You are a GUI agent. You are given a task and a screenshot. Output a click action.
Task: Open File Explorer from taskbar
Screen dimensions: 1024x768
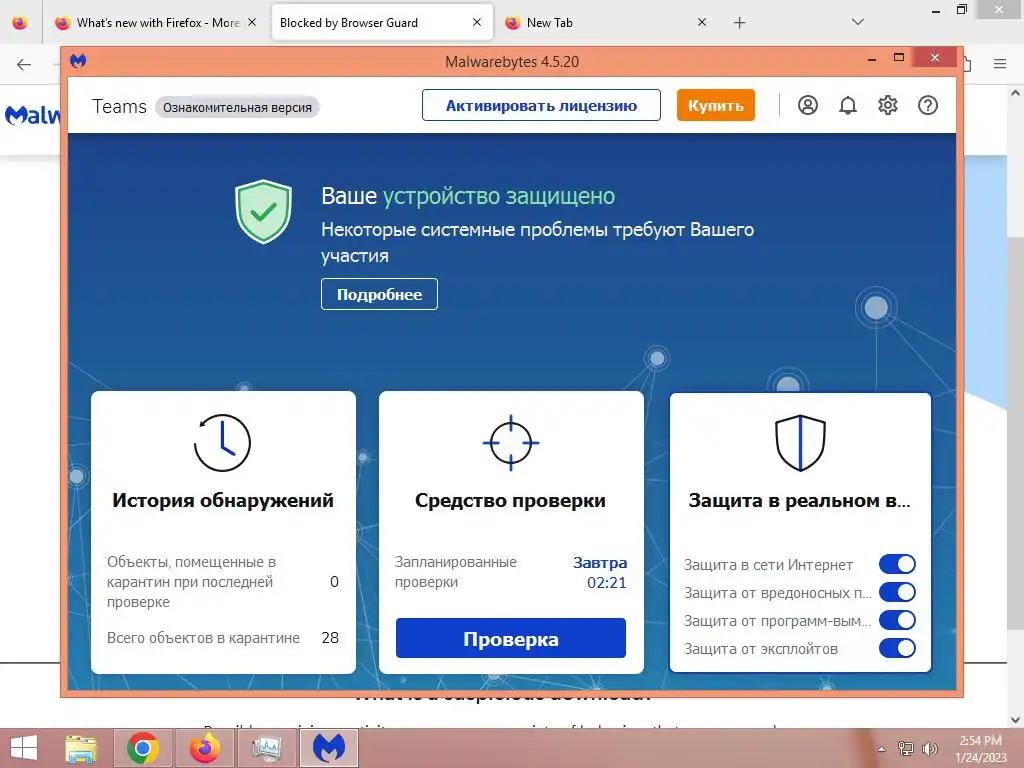81,748
